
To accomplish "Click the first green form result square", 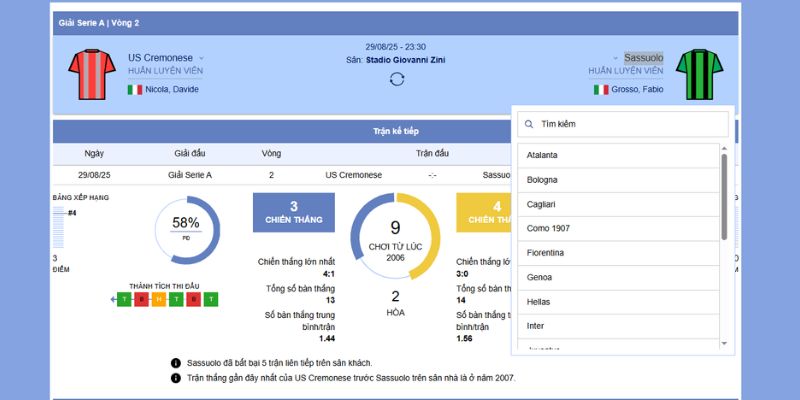I will pyautogui.click(x=124, y=299).
